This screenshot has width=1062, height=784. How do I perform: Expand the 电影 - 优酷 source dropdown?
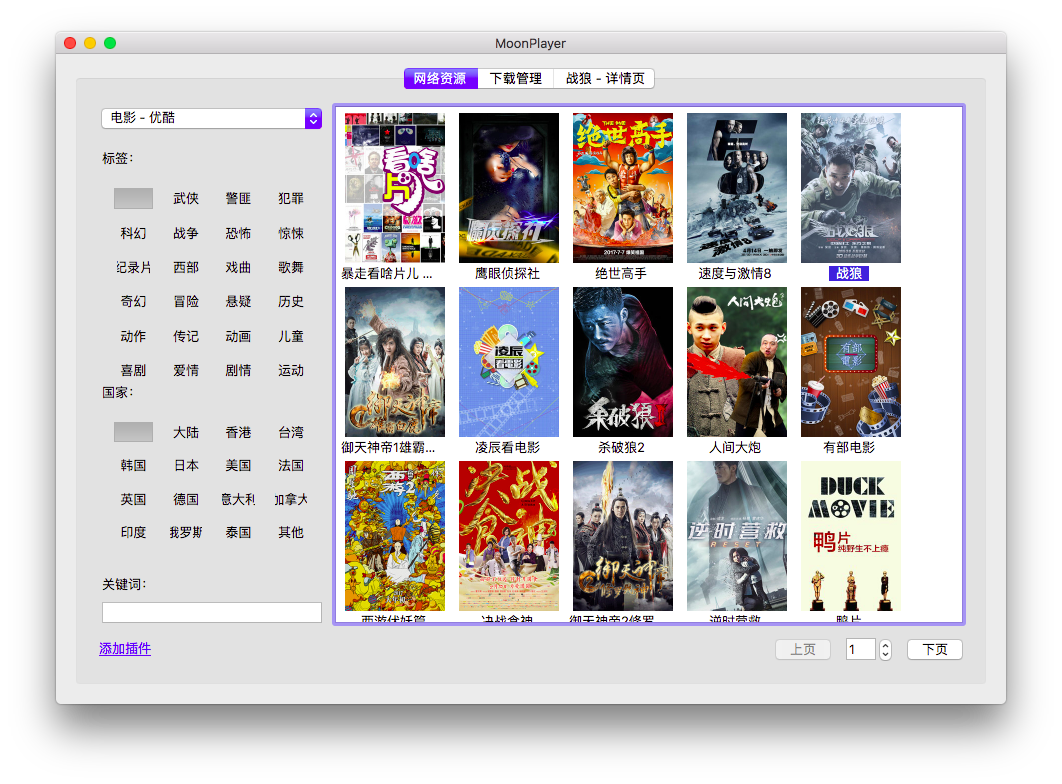[212, 118]
